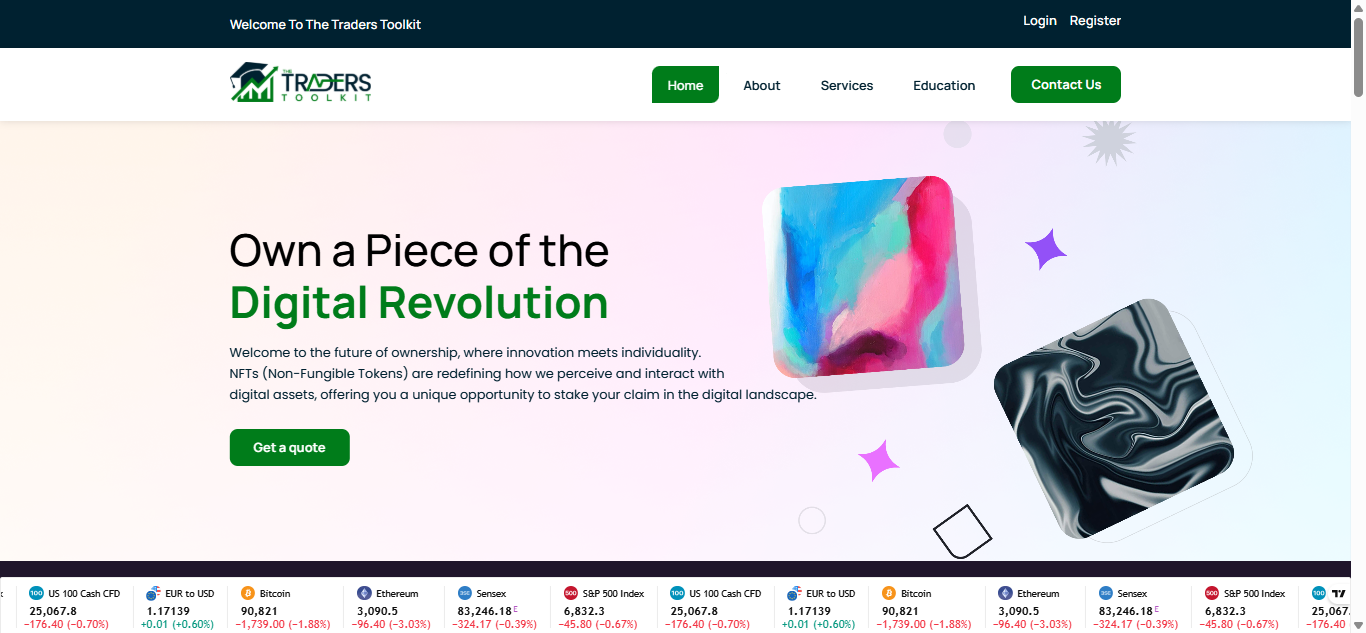Click the first US 100 Cash CFD icon
The width and height of the screenshot is (1366, 633).
pyautogui.click(x=36, y=593)
